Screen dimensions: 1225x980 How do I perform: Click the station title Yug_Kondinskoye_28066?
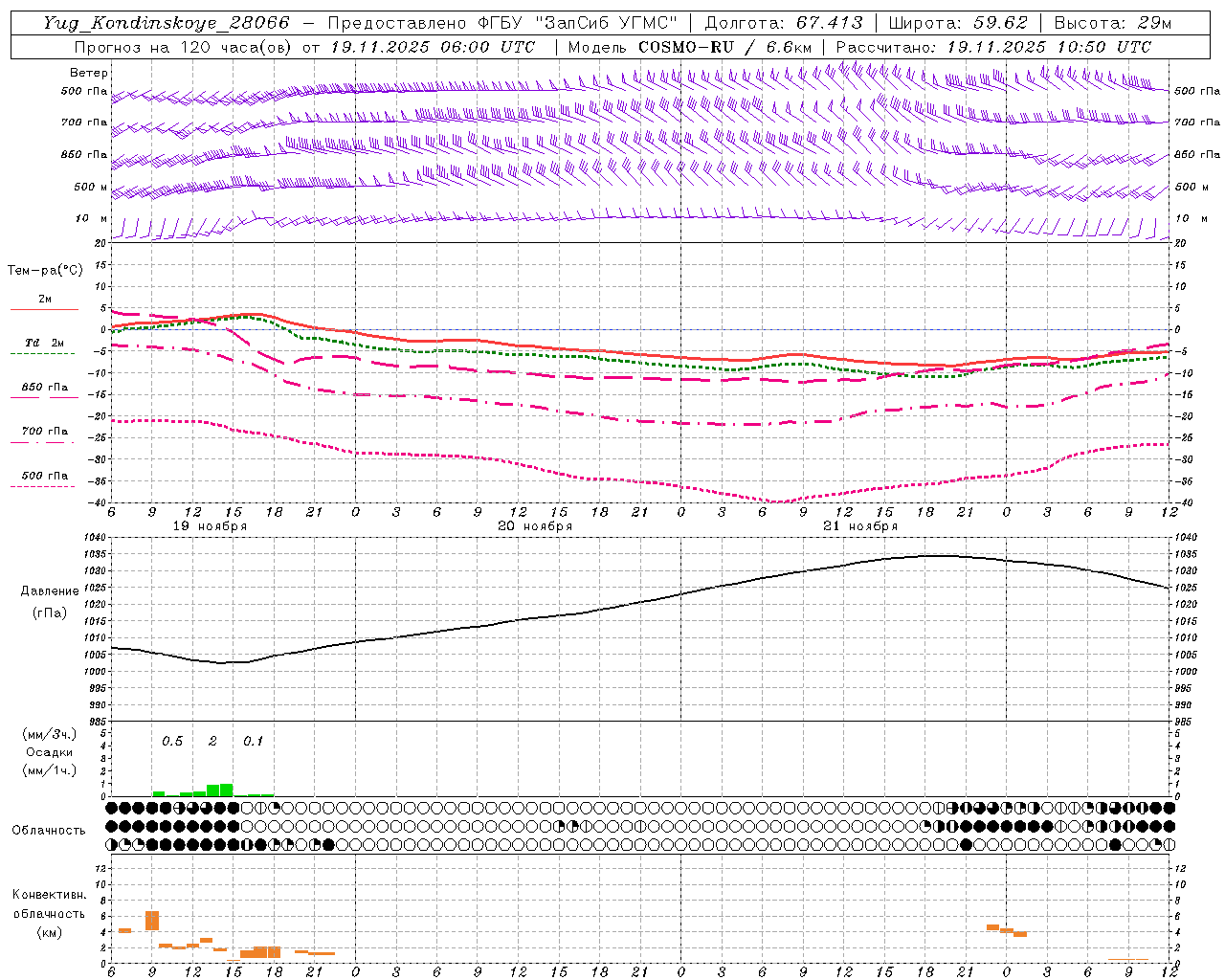click(166, 23)
